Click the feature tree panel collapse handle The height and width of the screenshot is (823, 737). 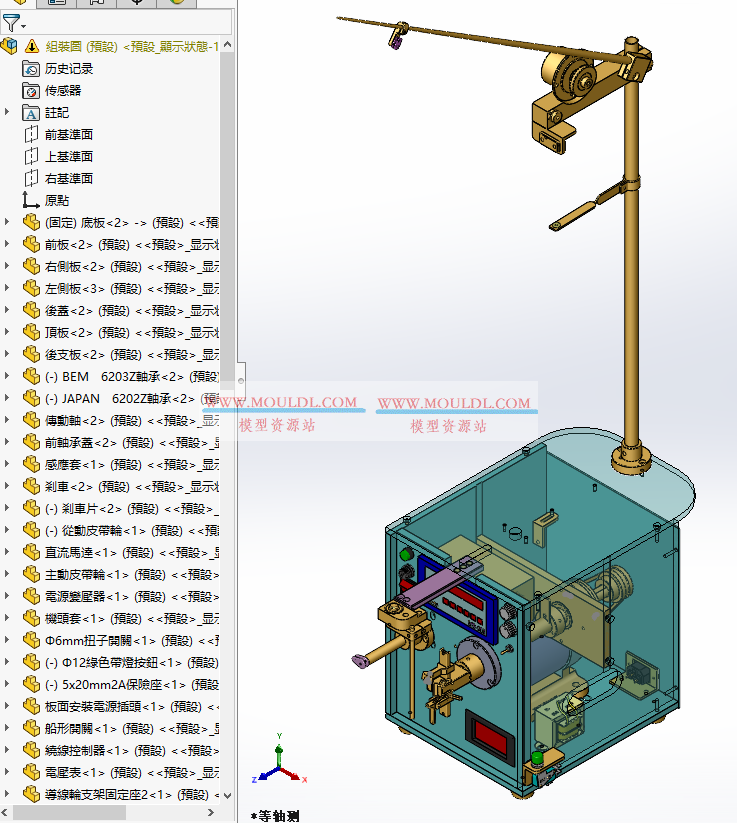241,381
